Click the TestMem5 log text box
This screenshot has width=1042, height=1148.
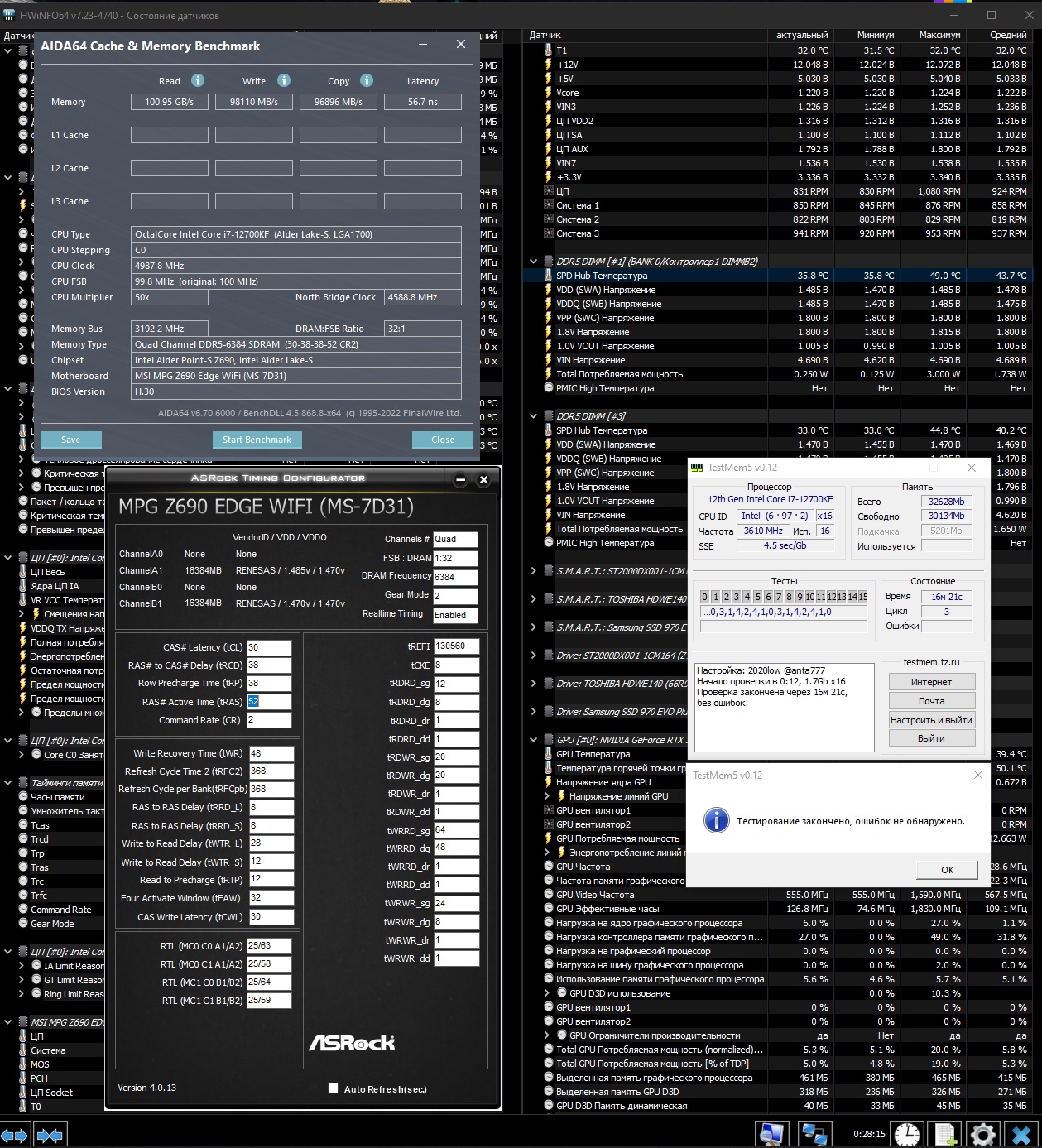click(784, 707)
